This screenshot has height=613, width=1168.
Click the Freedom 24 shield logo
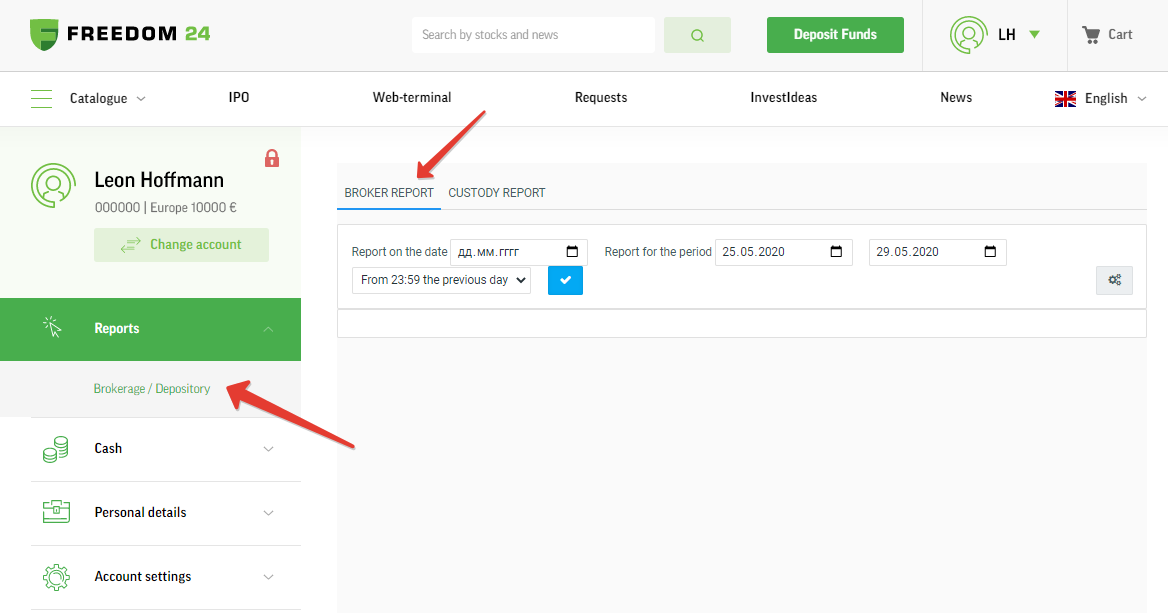(x=44, y=34)
